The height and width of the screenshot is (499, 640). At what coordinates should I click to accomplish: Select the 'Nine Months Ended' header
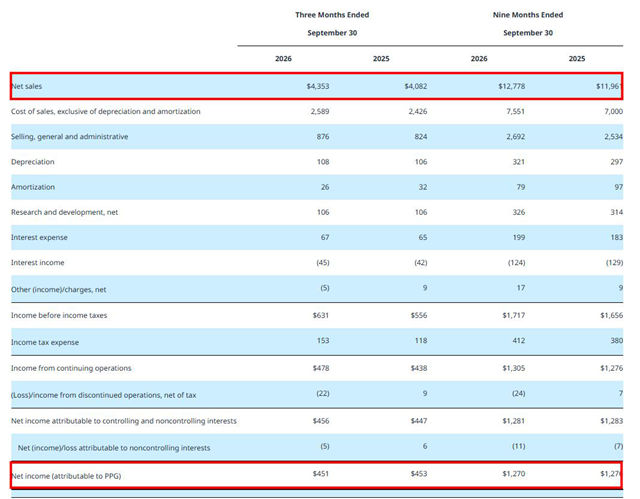coord(528,15)
